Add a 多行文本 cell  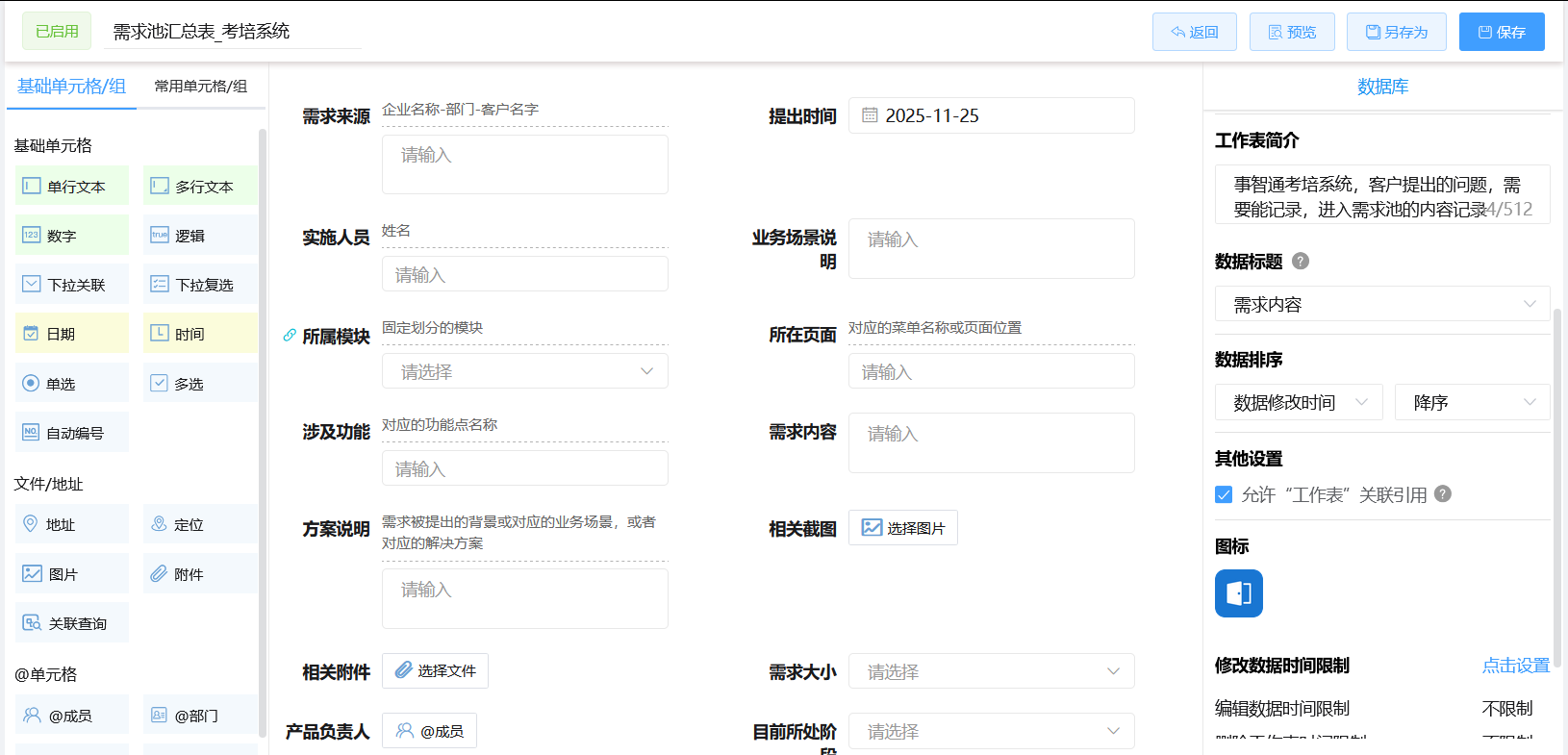coord(200,186)
